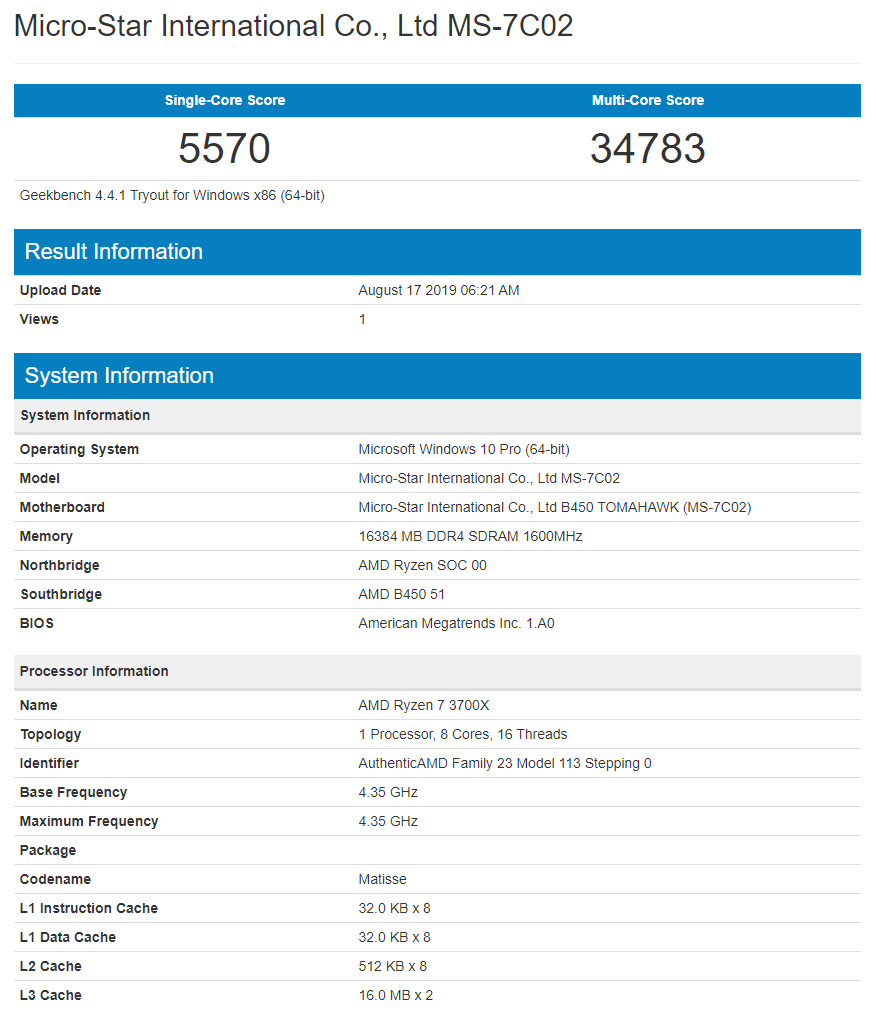Click the Processor Information subsection header
The height and width of the screenshot is (1020, 876).
(94, 671)
